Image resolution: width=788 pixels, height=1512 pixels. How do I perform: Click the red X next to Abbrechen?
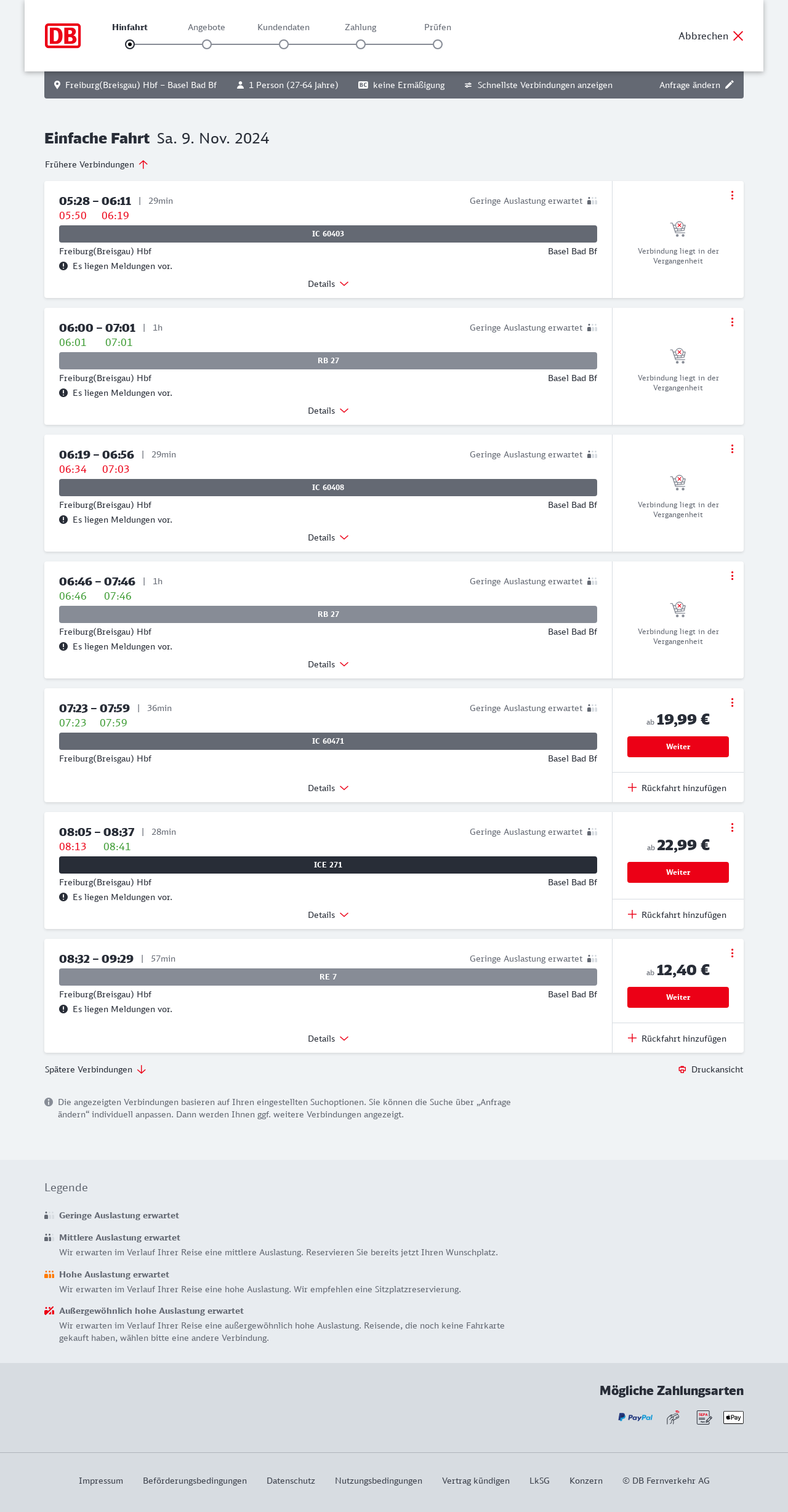[738, 36]
